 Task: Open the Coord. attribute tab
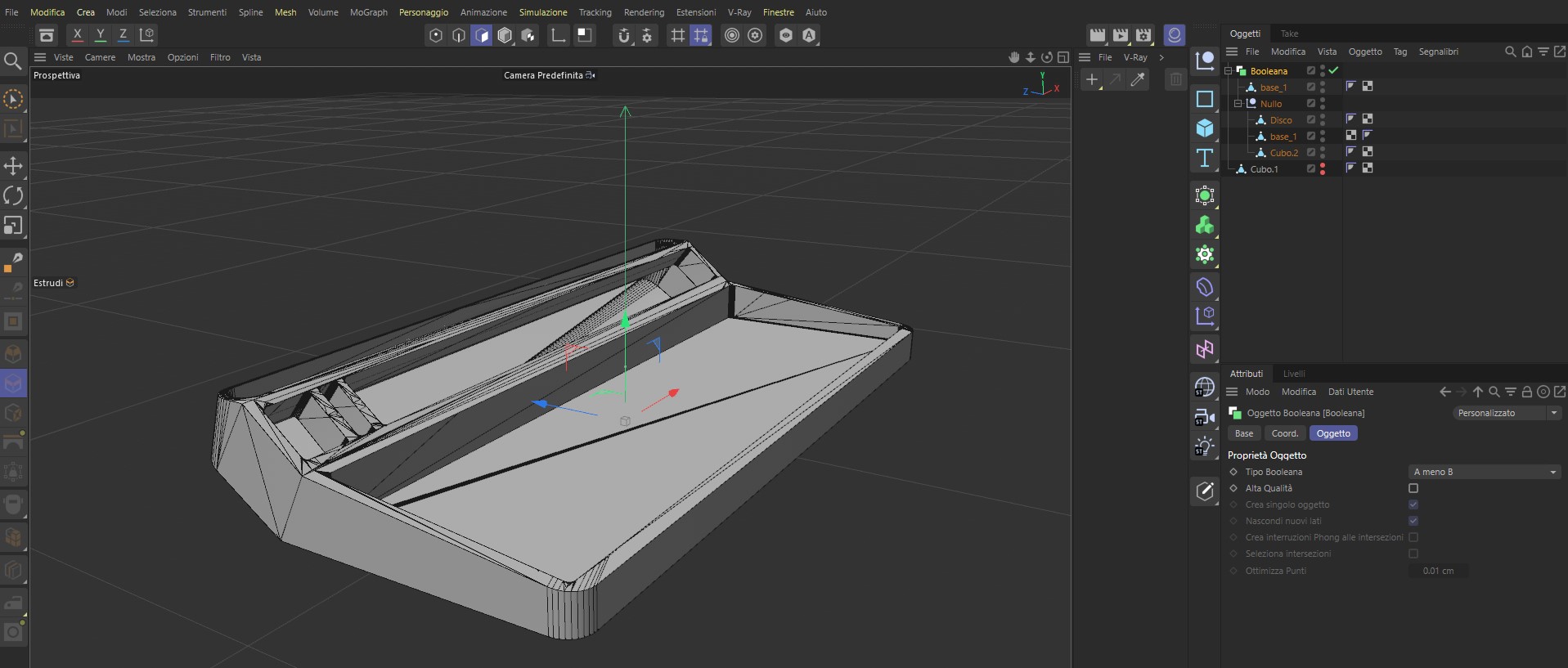coord(1284,433)
